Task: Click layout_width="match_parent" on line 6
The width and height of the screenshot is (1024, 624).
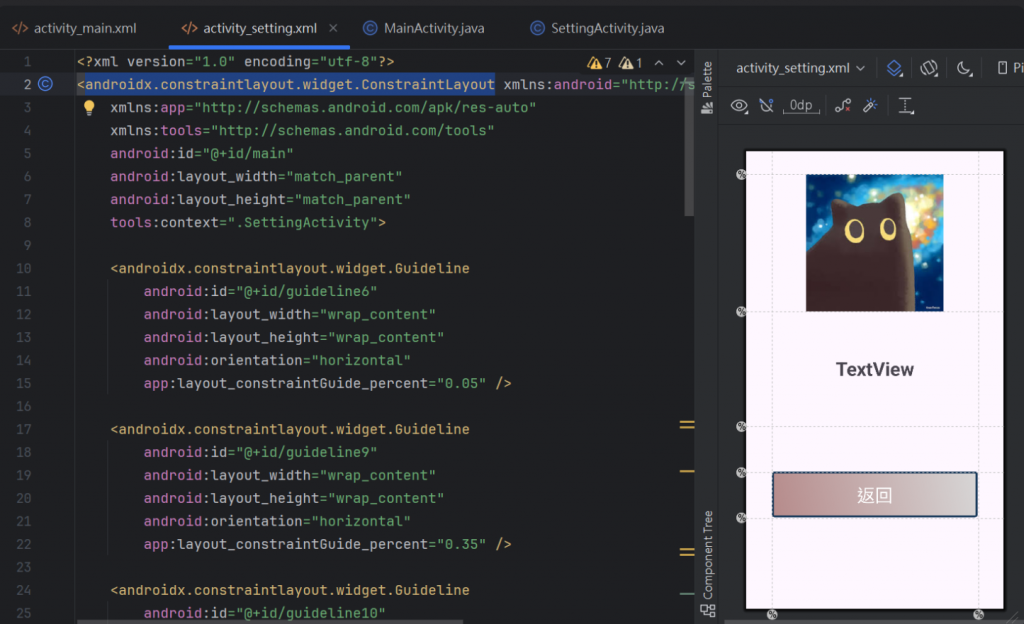Action: click(x=256, y=177)
